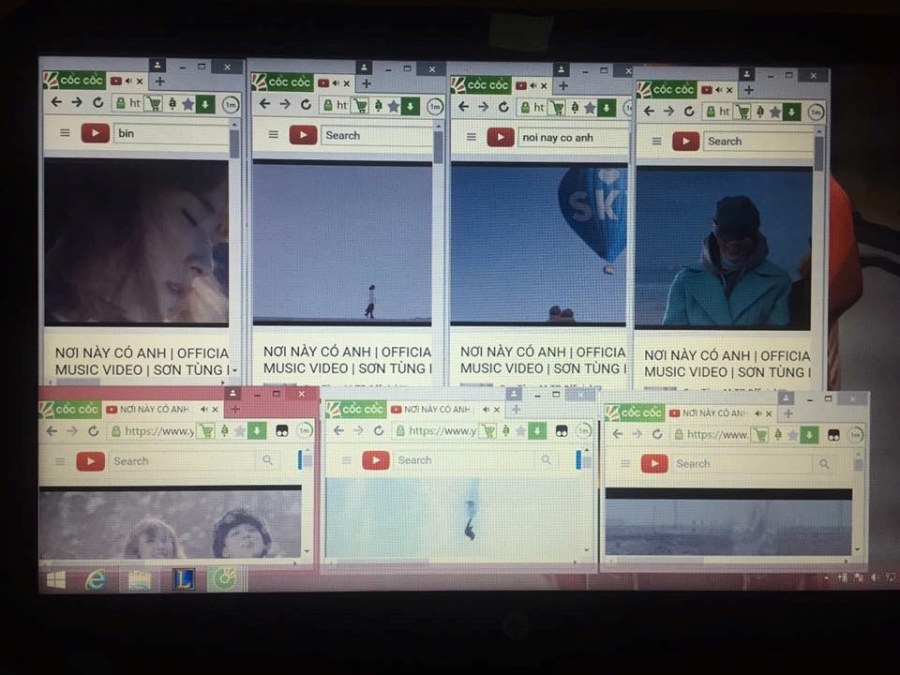
Task: Select 'NƠI NÀY CÓ ANH' tab in foggy video window
Action: [x=715, y=413]
